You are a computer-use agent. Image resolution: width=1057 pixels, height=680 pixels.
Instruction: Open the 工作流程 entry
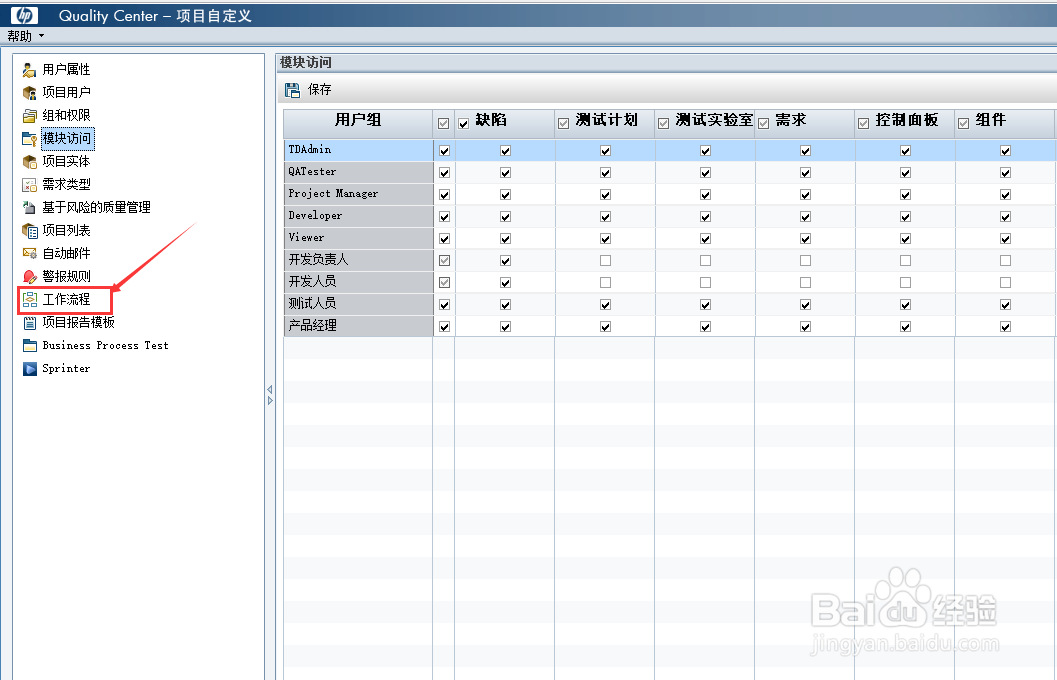coord(66,299)
